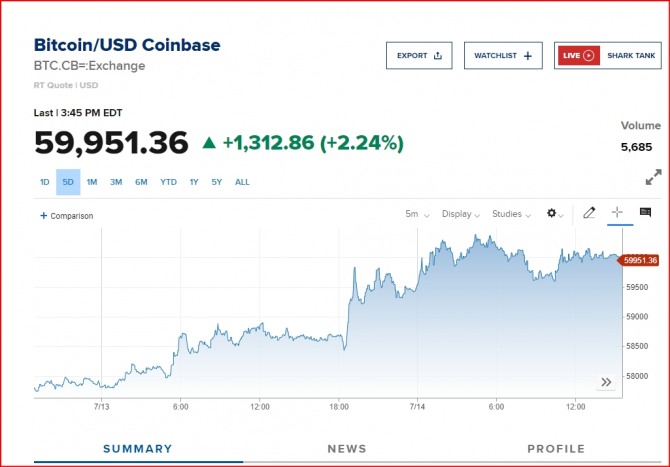Select the 1D time range
The width and height of the screenshot is (670, 467).
[45, 182]
